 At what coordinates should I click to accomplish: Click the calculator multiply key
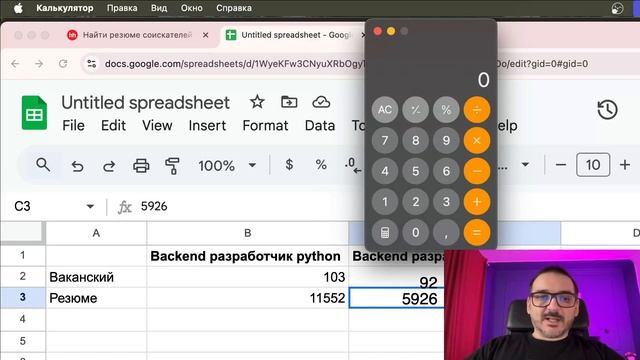pos(477,140)
